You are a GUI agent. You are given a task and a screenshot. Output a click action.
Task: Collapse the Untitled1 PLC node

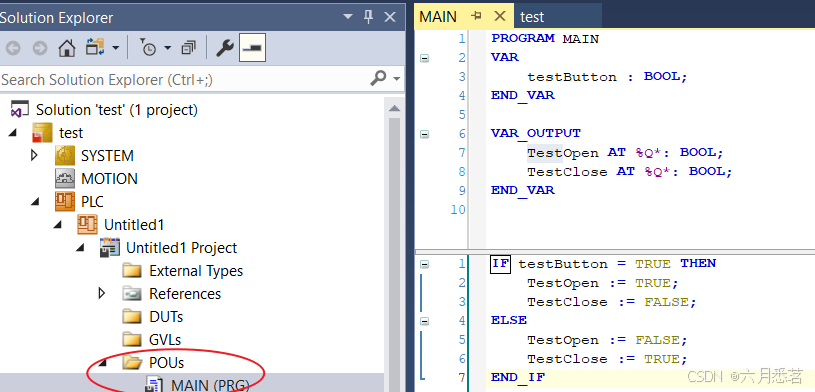tap(58, 225)
